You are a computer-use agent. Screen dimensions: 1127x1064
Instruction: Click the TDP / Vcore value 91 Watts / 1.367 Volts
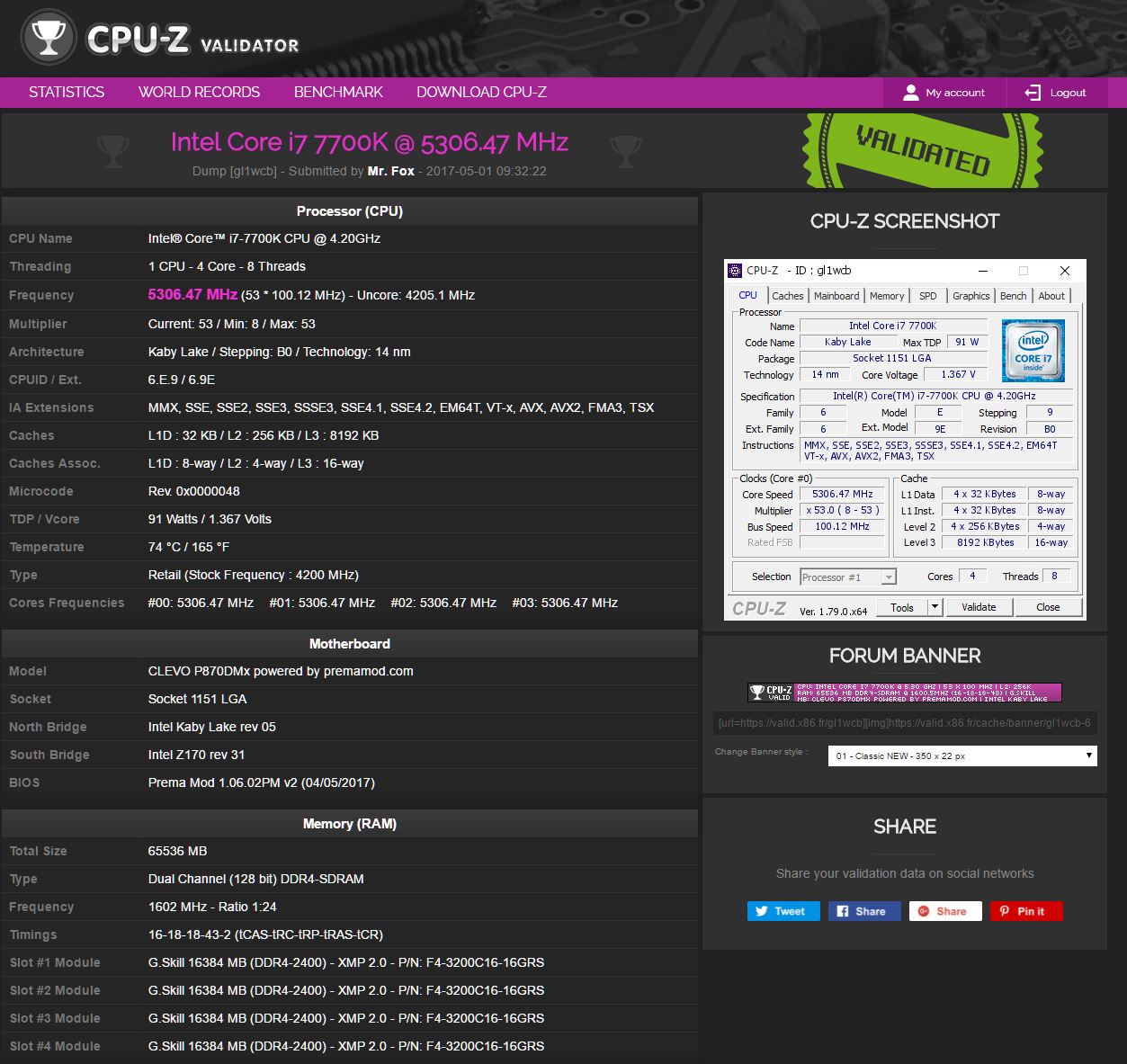[210, 519]
